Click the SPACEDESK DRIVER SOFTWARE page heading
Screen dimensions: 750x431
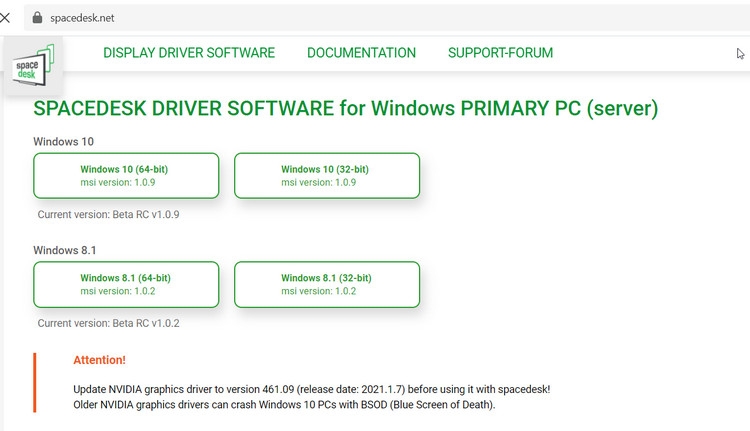[345, 108]
